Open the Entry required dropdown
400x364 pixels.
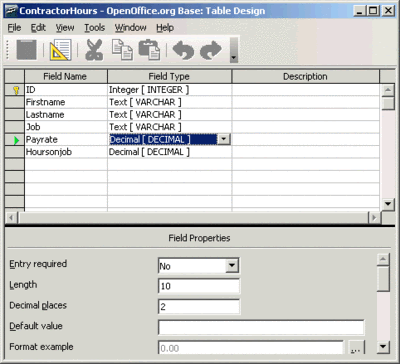[232, 266]
